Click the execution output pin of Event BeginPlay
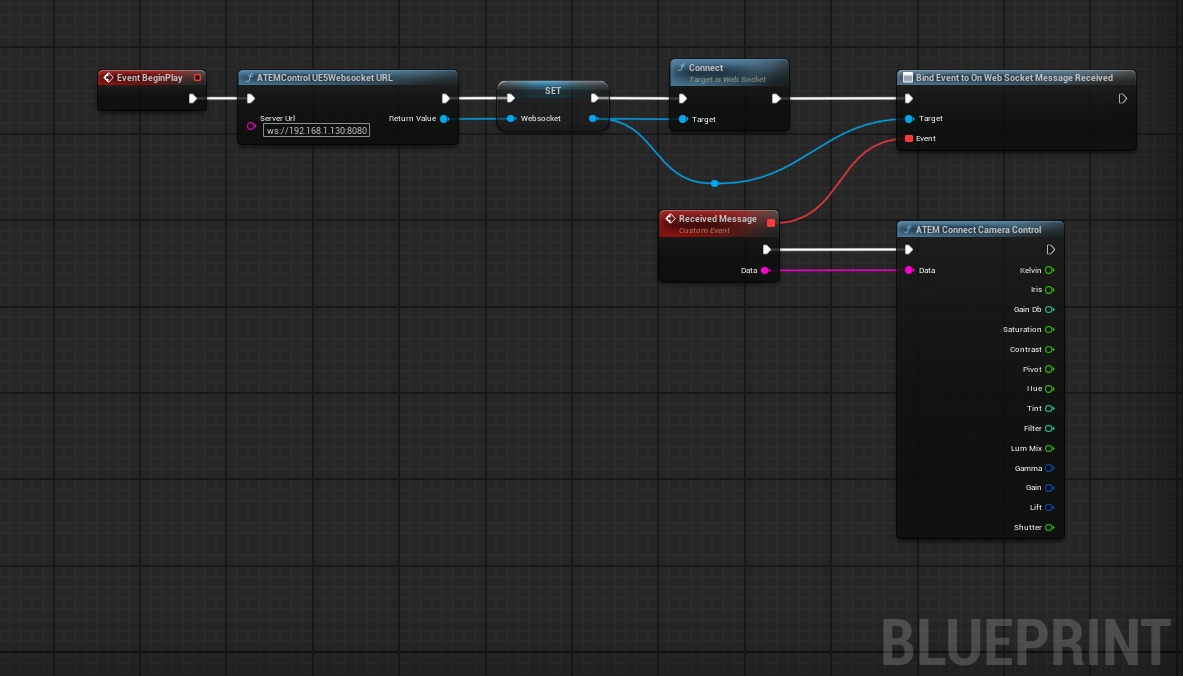This screenshot has height=676, width=1183. pyautogui.click(x=193, y=98)
